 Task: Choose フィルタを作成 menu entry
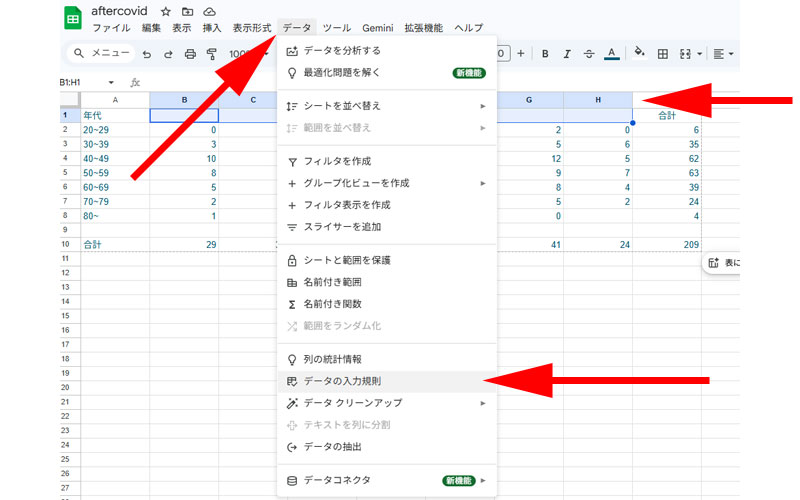point(338,161)
